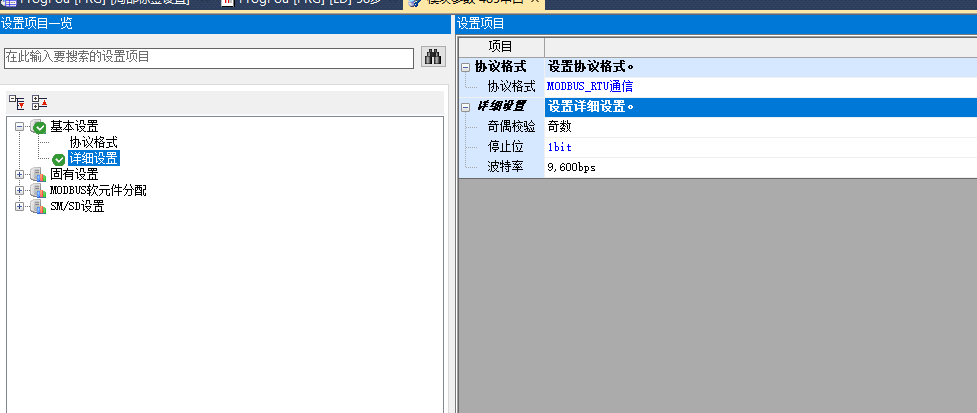Click the MODBUS软元件分配 node icon
The image size is (977, 413).
[38, 191]
